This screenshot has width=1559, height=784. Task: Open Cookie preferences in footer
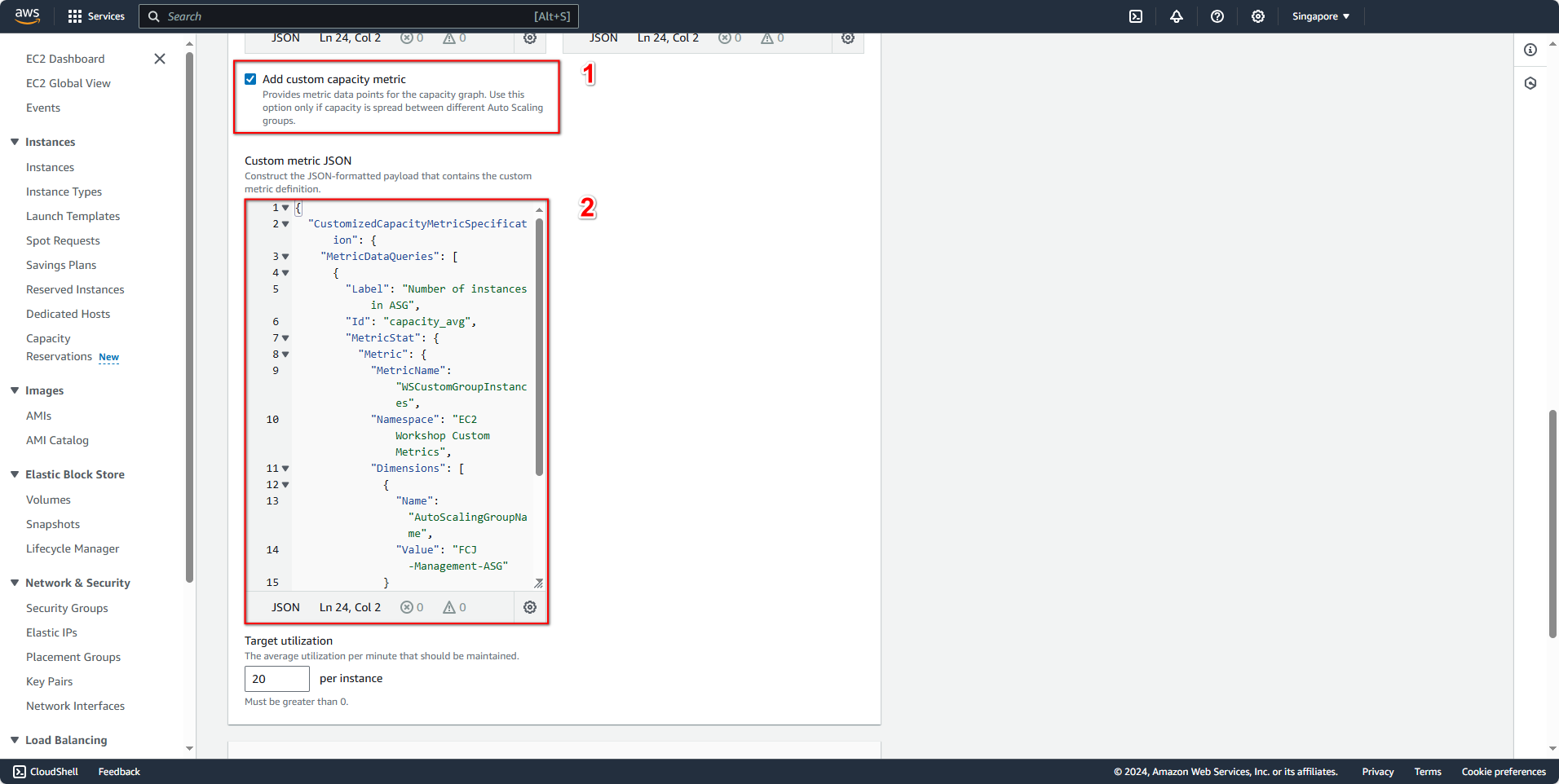point(1503,772)
